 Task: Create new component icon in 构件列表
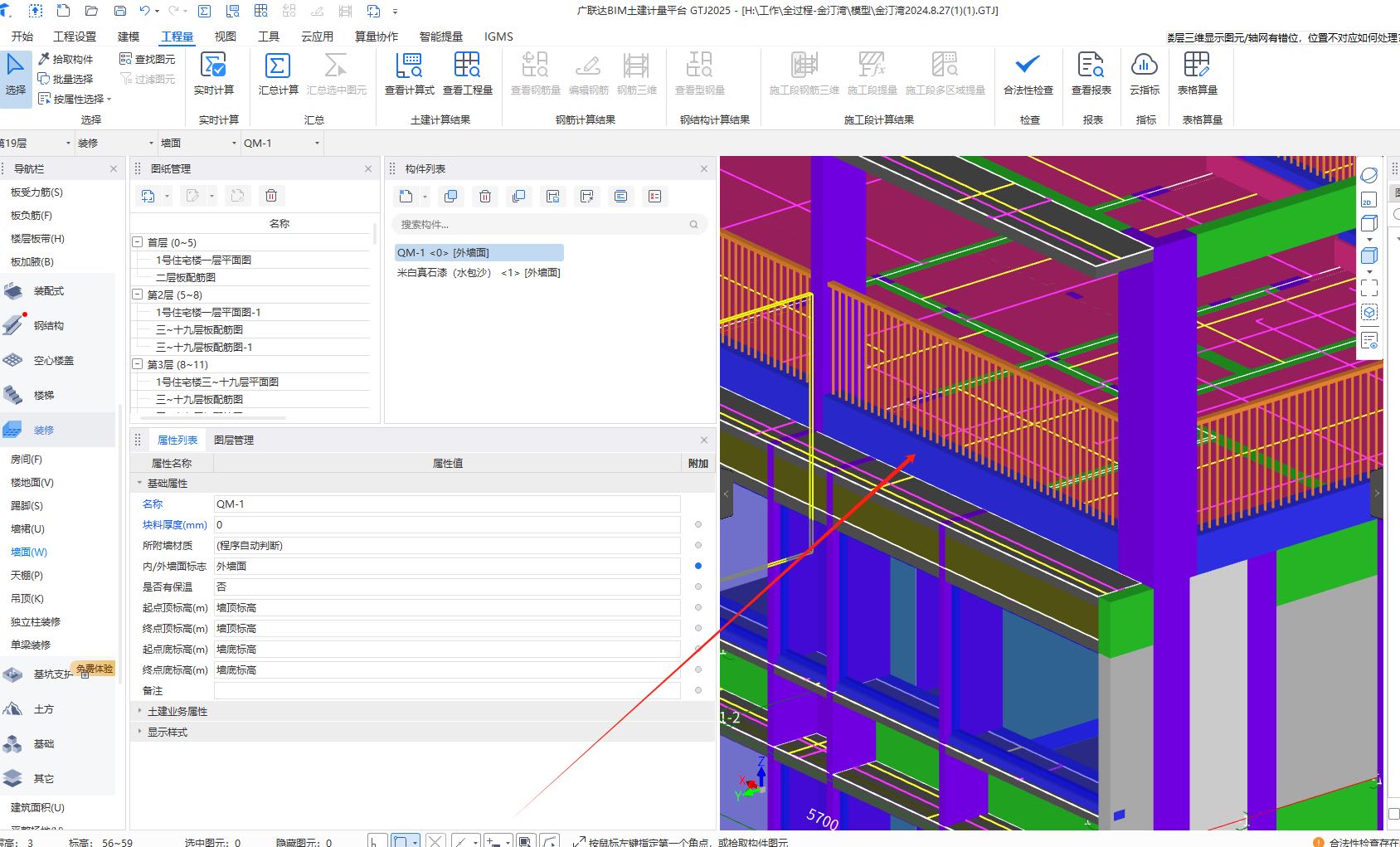click(x=406, y=197)
